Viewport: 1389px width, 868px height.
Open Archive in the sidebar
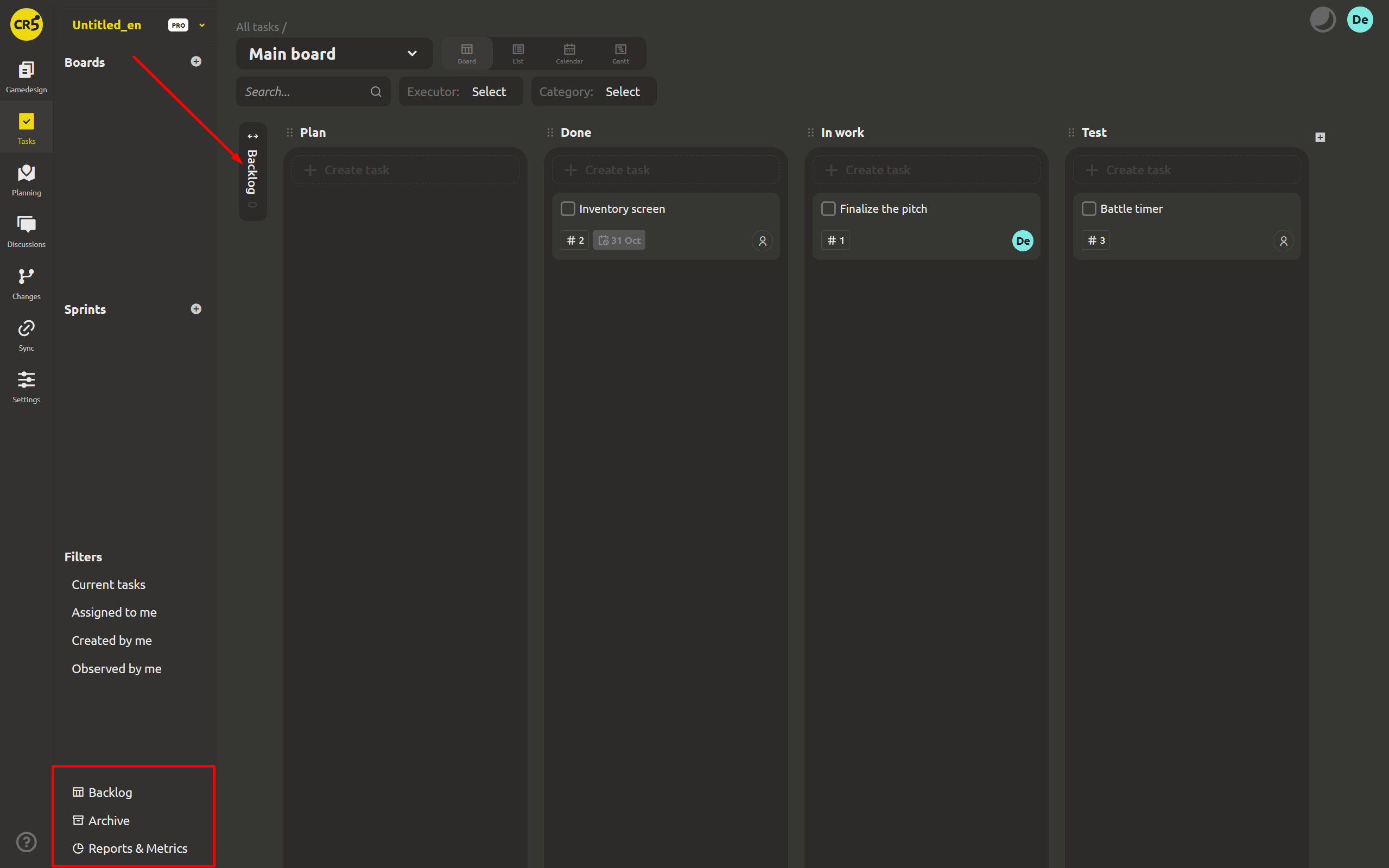[x=101, y=820]
